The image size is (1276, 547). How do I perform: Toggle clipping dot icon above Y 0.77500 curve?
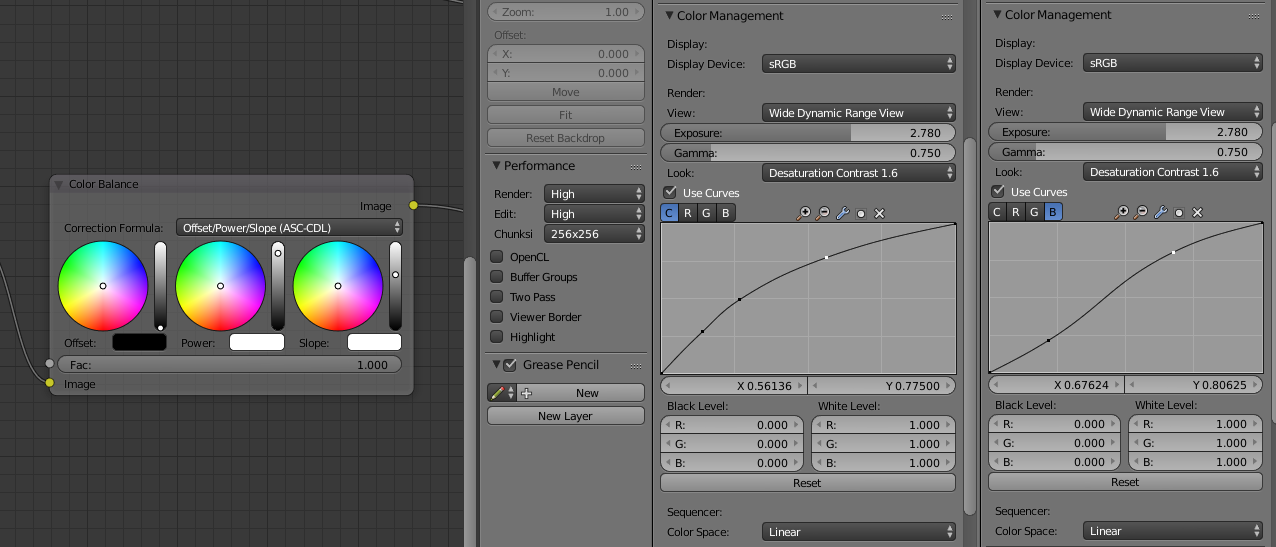(x=861, y=213)
